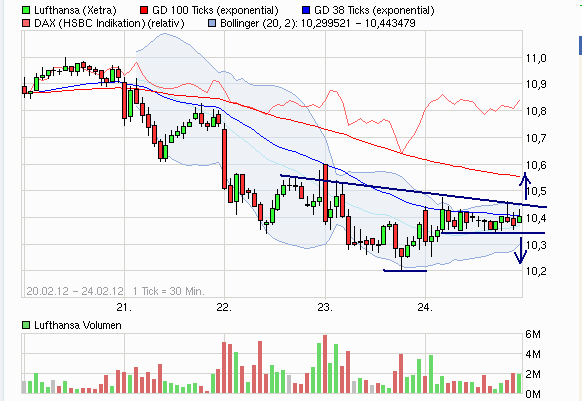Click the green Lufthansa (Xetra) legend swatch
This screenshot has width=582, height=401.
[26, 10]
